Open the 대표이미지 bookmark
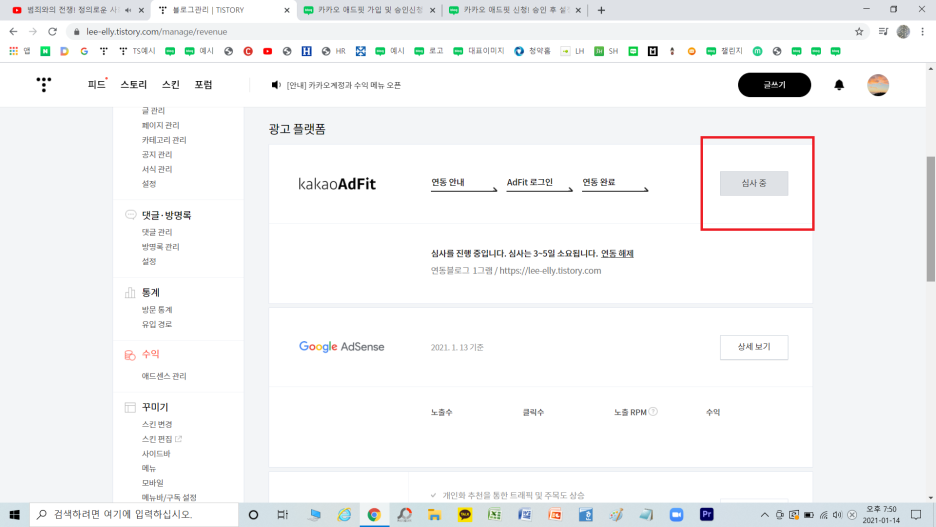This screenshot has height=527, width=936. [479, 51]
